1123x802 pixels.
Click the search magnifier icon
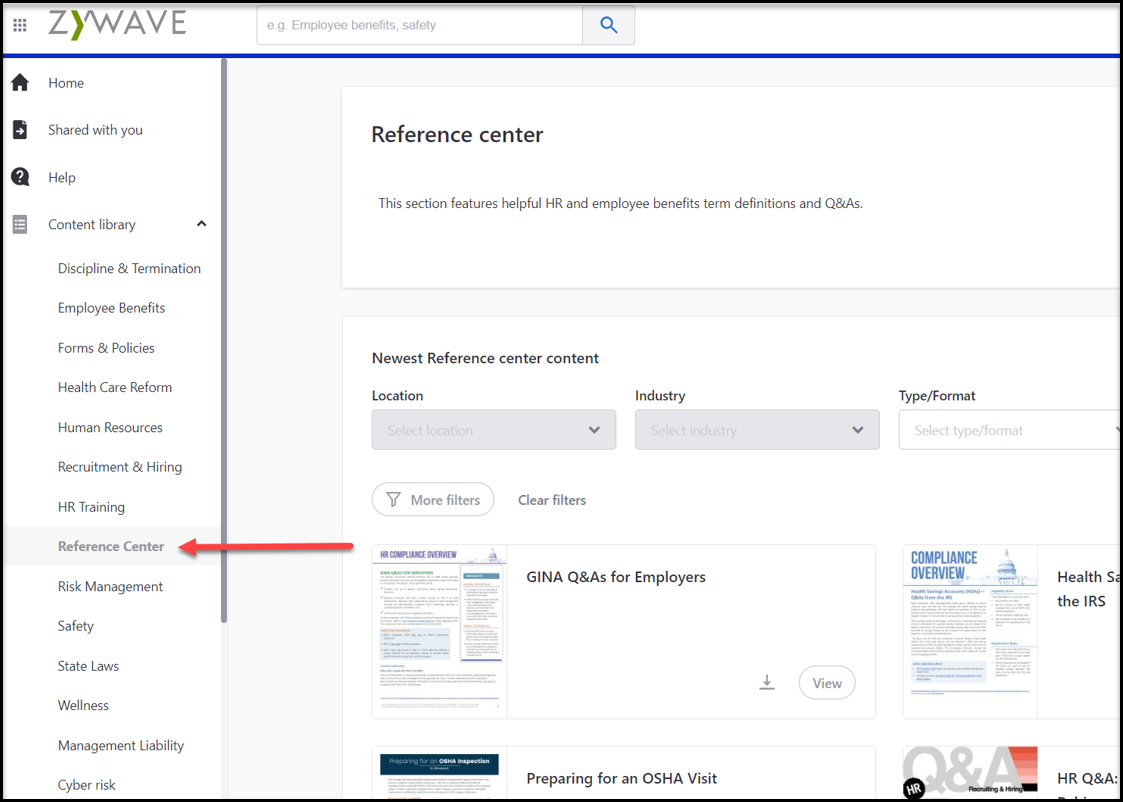pos(608,25)
